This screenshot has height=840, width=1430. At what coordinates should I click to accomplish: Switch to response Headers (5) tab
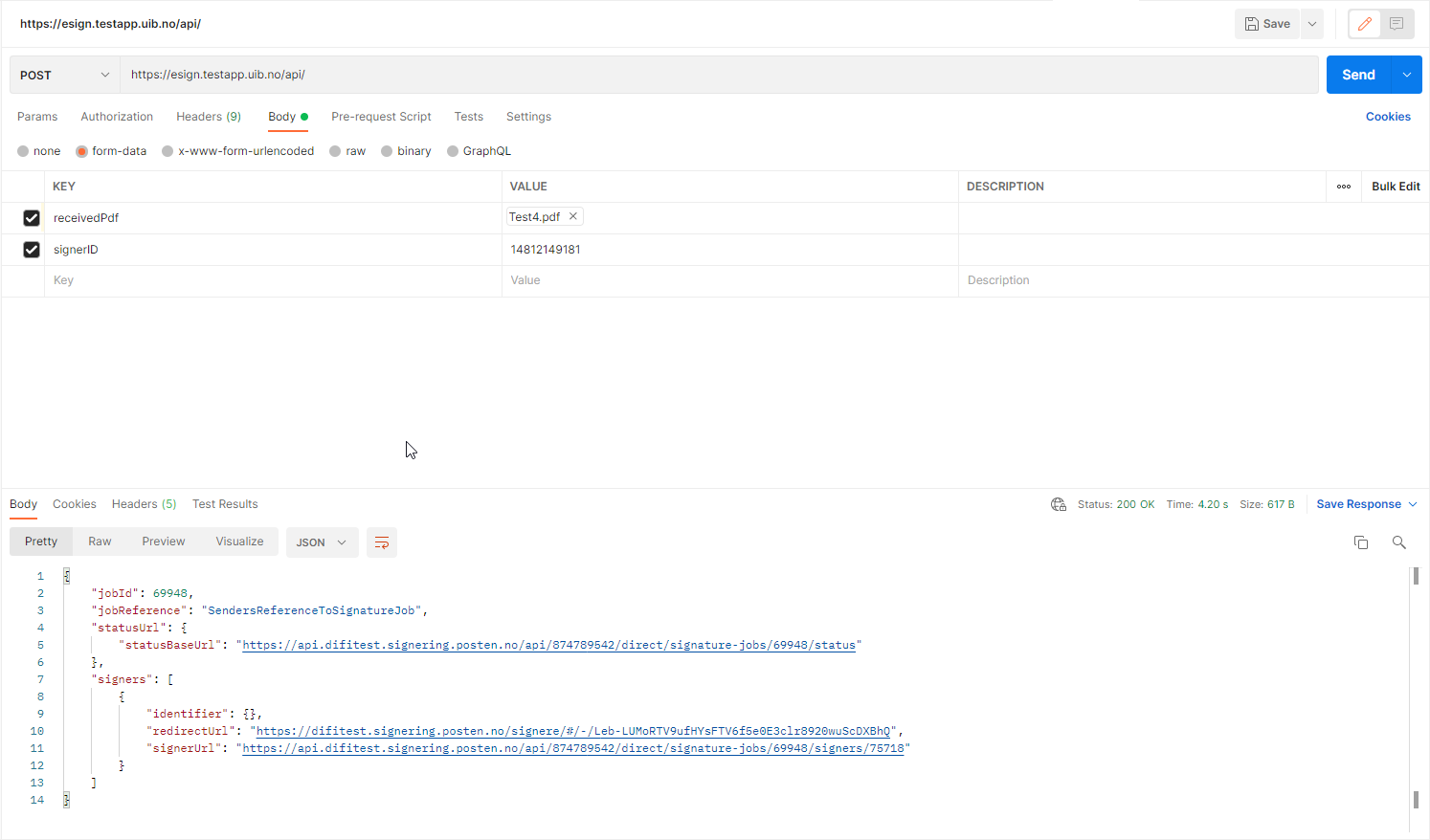click(x=144, y=504)
